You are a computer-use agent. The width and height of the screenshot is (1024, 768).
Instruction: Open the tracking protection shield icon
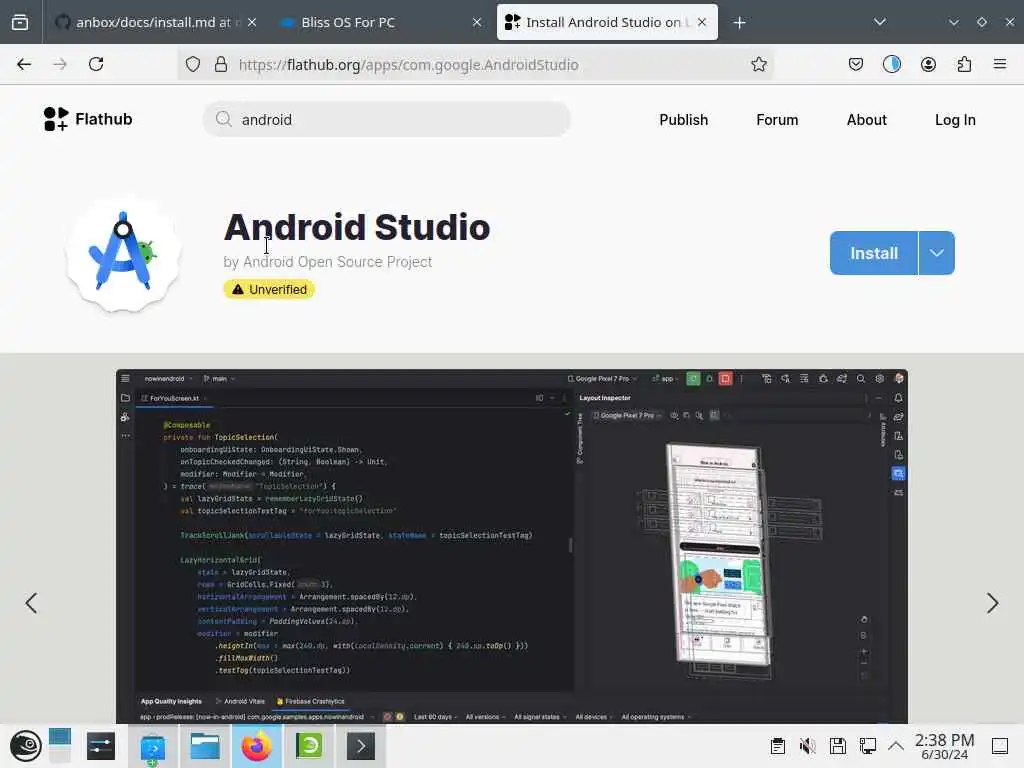click(193, 64)
